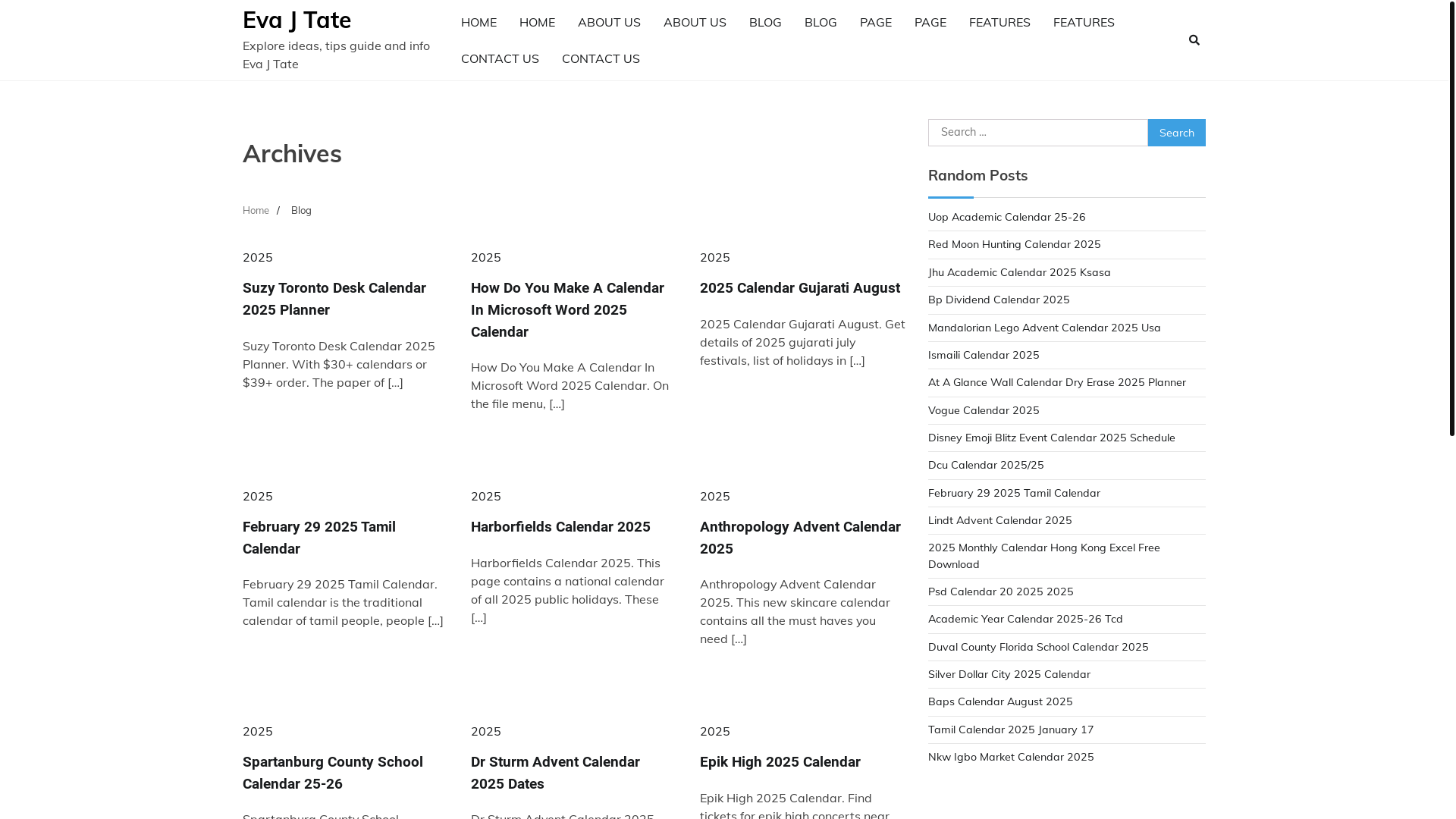The width and height of the screenshot is (1456, 819).
Task: Click the Eva J Tate site title
Action: (x=297, y=20)
